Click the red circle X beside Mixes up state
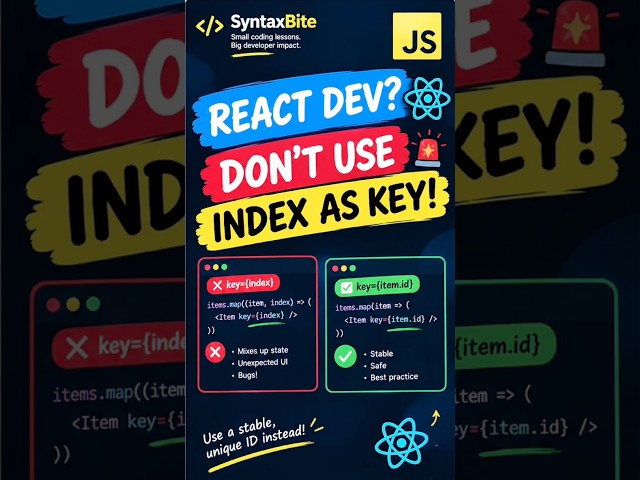 [215, 352]
